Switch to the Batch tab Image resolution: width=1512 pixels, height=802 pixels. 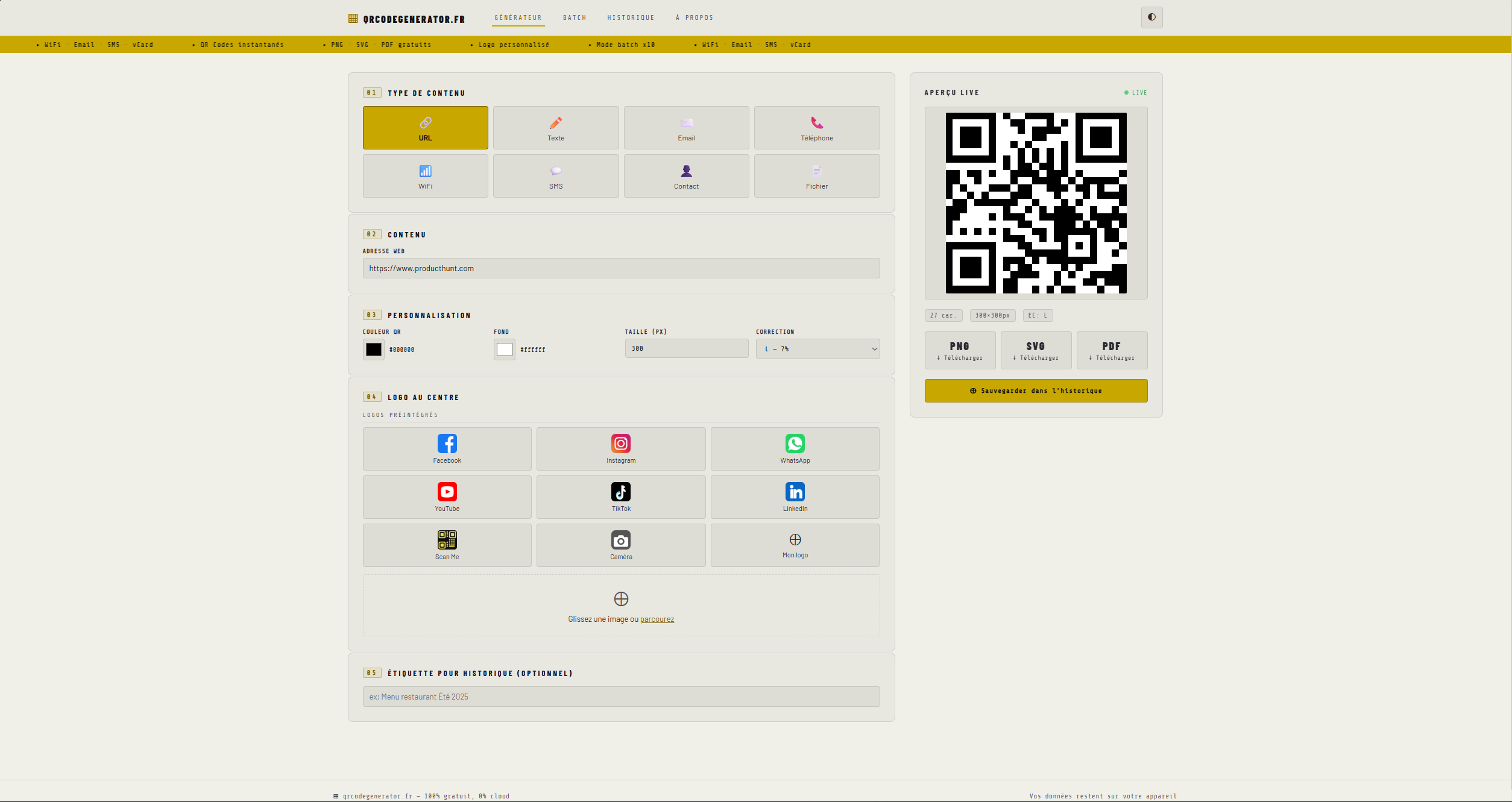click(575, 17)
